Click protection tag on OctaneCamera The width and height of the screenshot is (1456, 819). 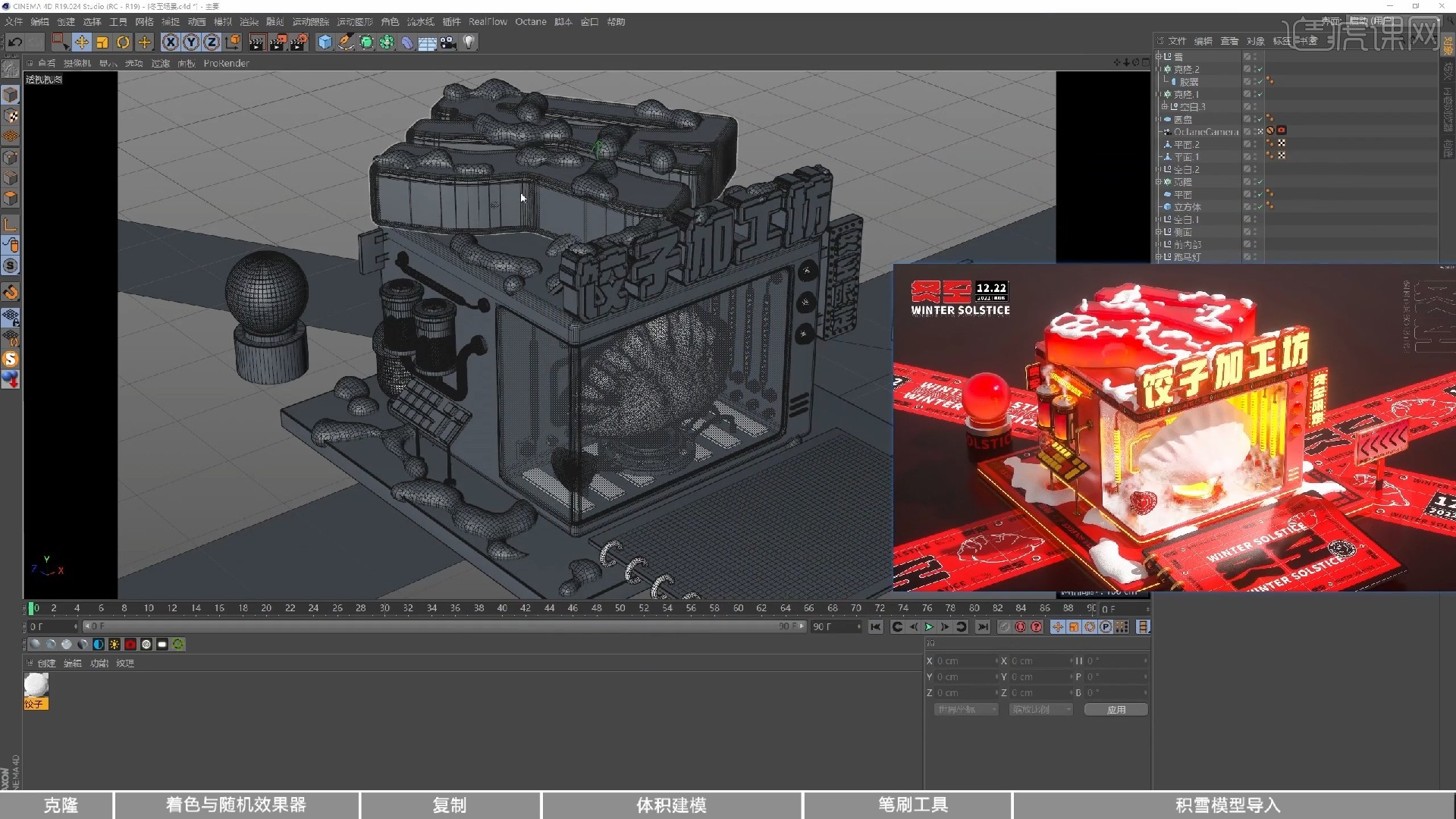point(1270,131)
